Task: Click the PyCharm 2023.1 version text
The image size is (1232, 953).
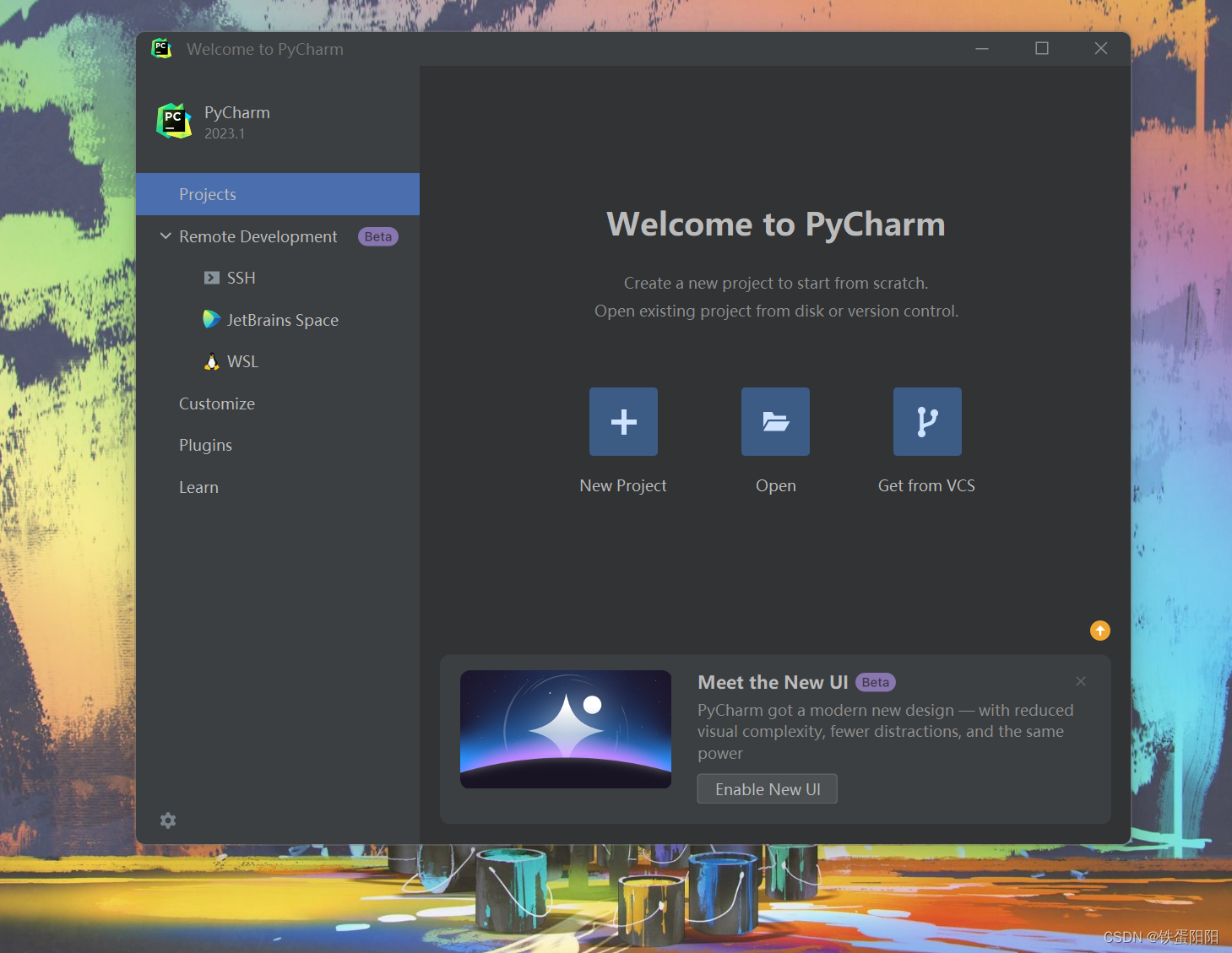Action: 225,133
